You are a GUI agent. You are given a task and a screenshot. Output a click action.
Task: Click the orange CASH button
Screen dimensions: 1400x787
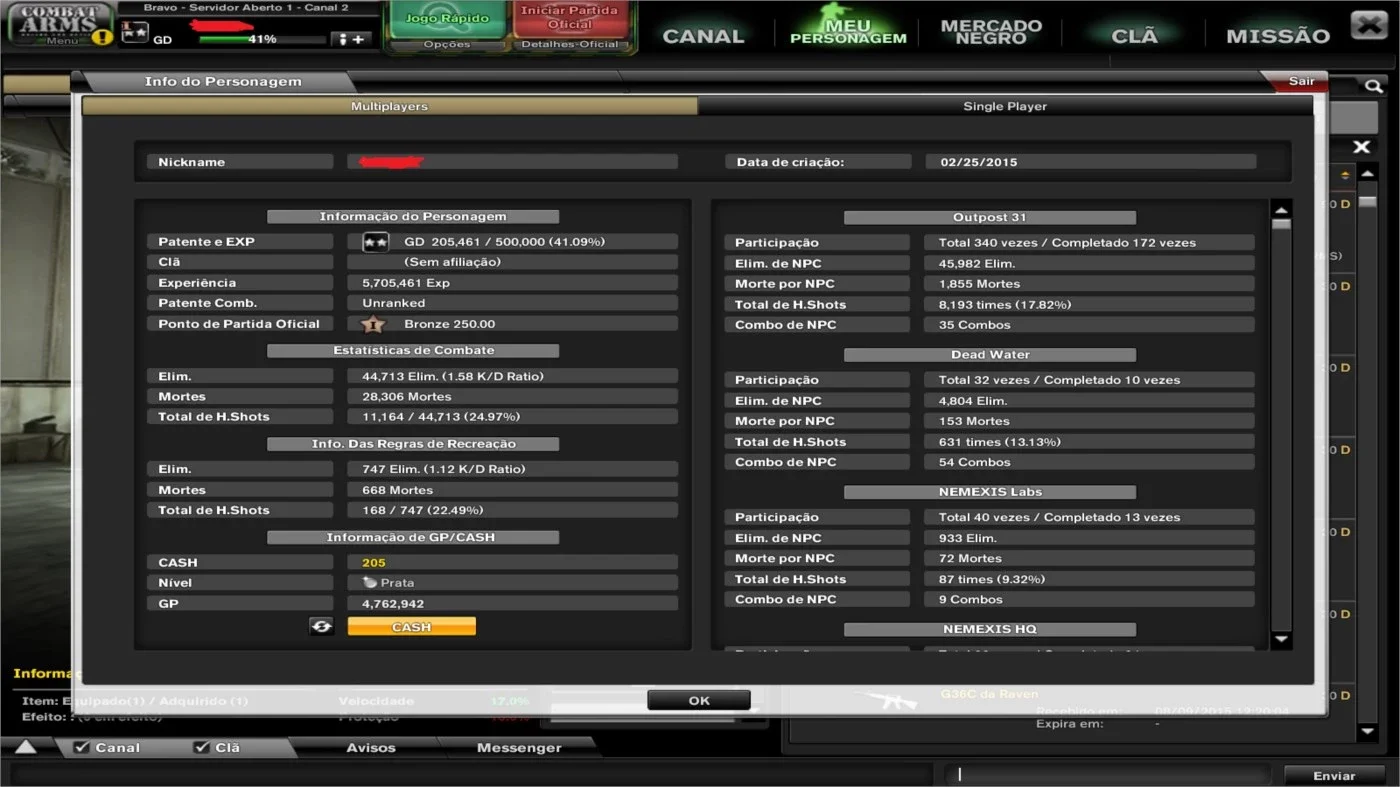(x=412, y=626)
